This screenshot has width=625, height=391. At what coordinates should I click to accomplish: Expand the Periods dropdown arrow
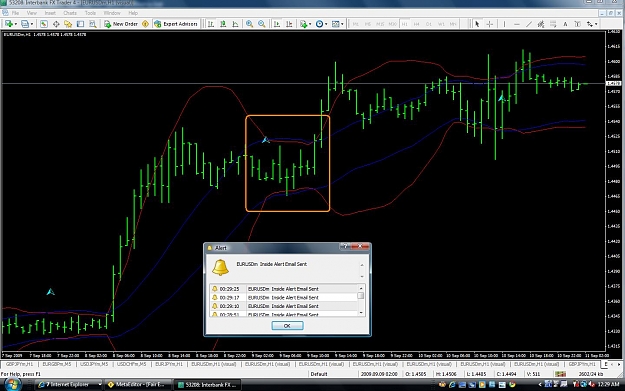(326, 24)
